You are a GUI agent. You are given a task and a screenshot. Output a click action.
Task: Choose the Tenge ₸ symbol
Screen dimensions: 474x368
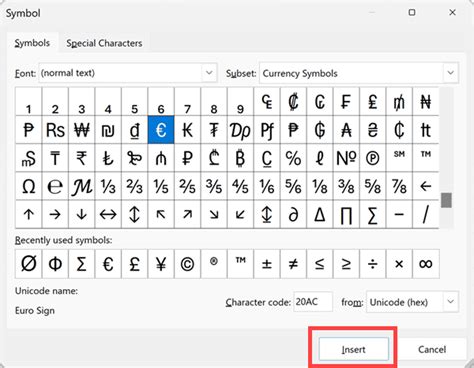pos(55,158)
